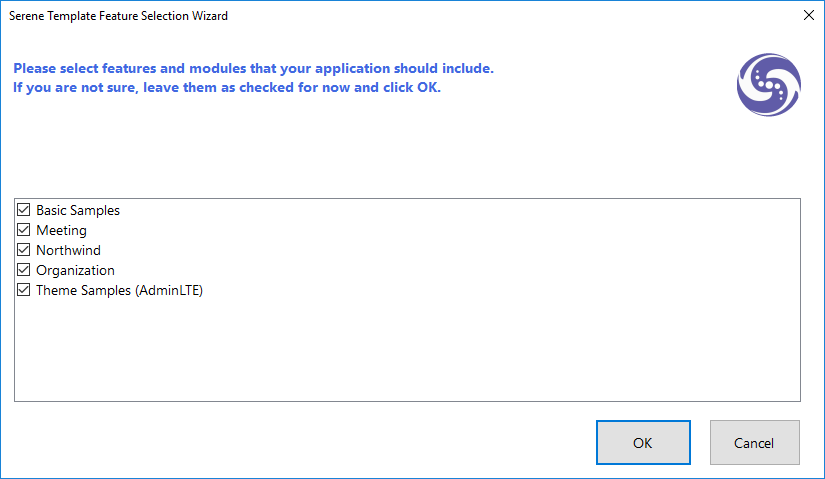Click empty space inside the features list box
Image resolution: width=825 pixels, height=479 pixels.
(400, 350)
